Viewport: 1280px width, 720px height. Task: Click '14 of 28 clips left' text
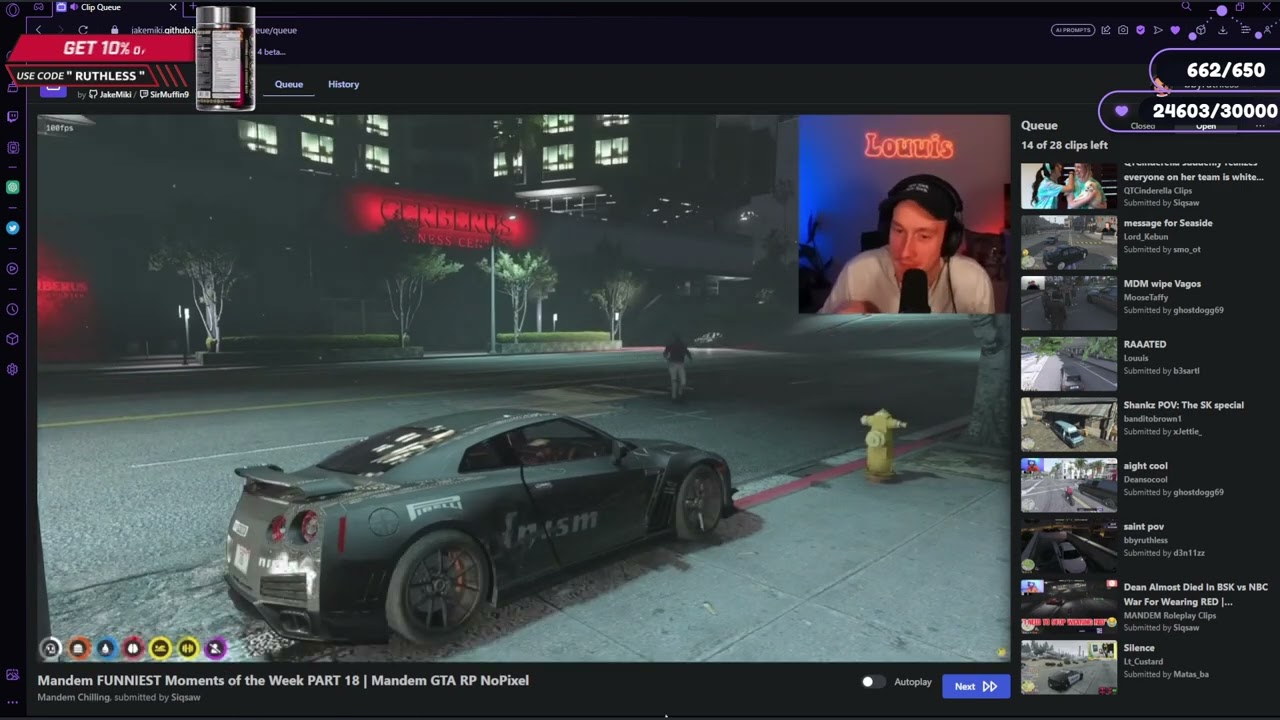[x=1064, y=145]
